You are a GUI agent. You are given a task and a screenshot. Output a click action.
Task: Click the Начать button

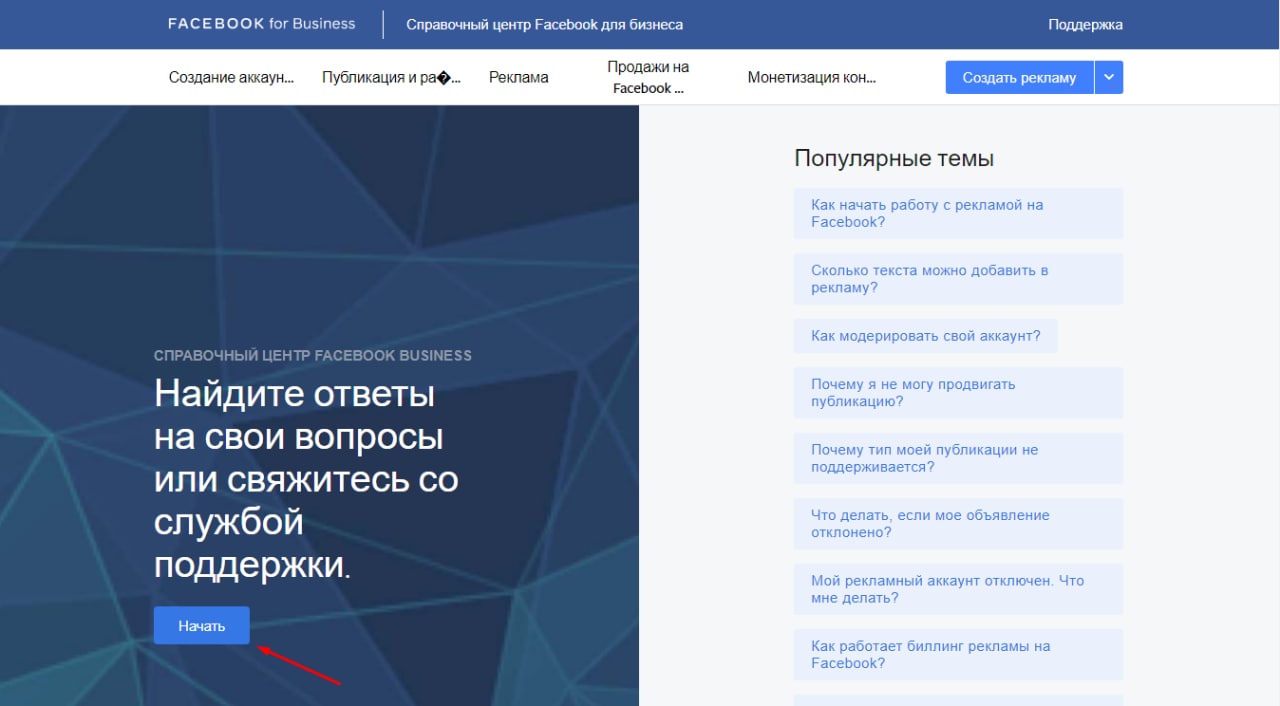202,626
